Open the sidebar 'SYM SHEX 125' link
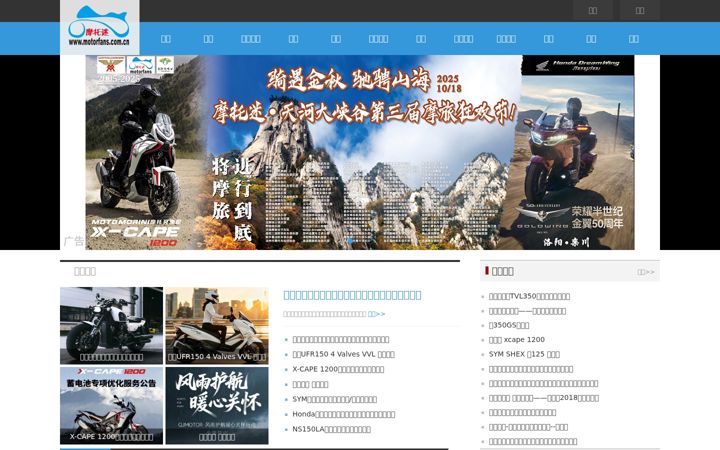720x450 pixels. (x=524, y=354)
